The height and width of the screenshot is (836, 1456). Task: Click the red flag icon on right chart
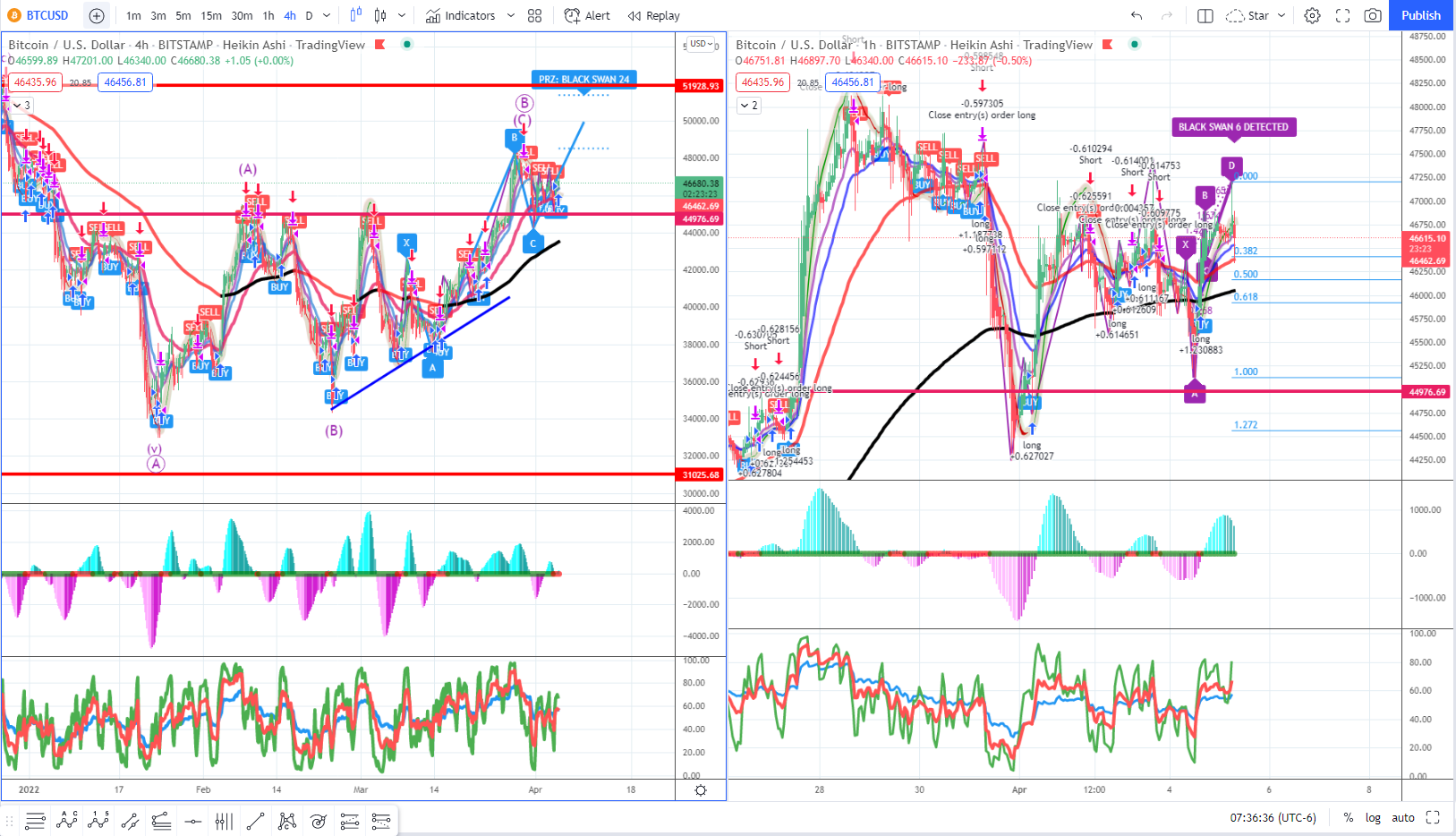[1108, 45]
